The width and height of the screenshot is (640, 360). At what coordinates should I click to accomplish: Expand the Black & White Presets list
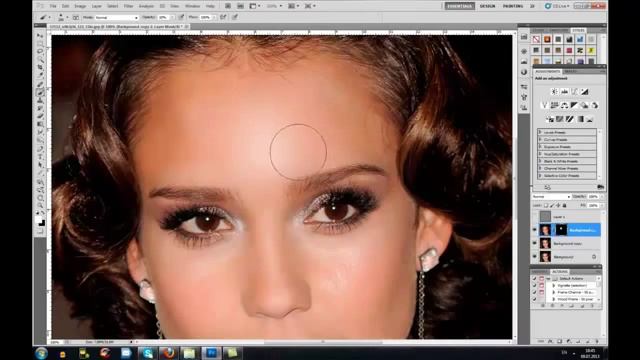(540, 161)
